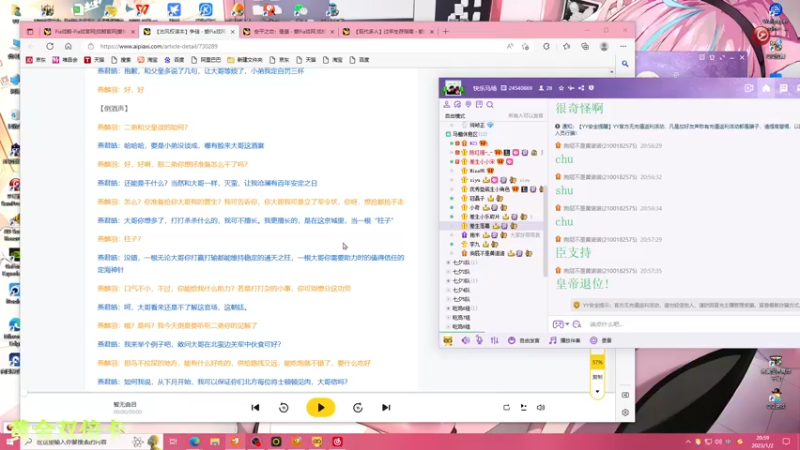Open the 京东 bookmark with red icon
Viewport: 800px width, 450px height.
pos(36,60)
